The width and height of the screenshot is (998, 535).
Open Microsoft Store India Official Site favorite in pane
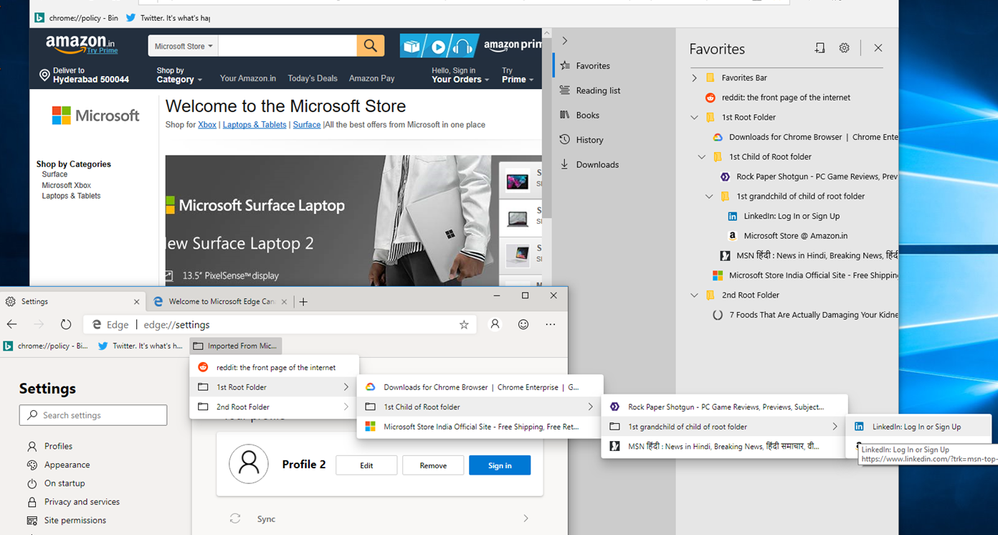(805, 275)
